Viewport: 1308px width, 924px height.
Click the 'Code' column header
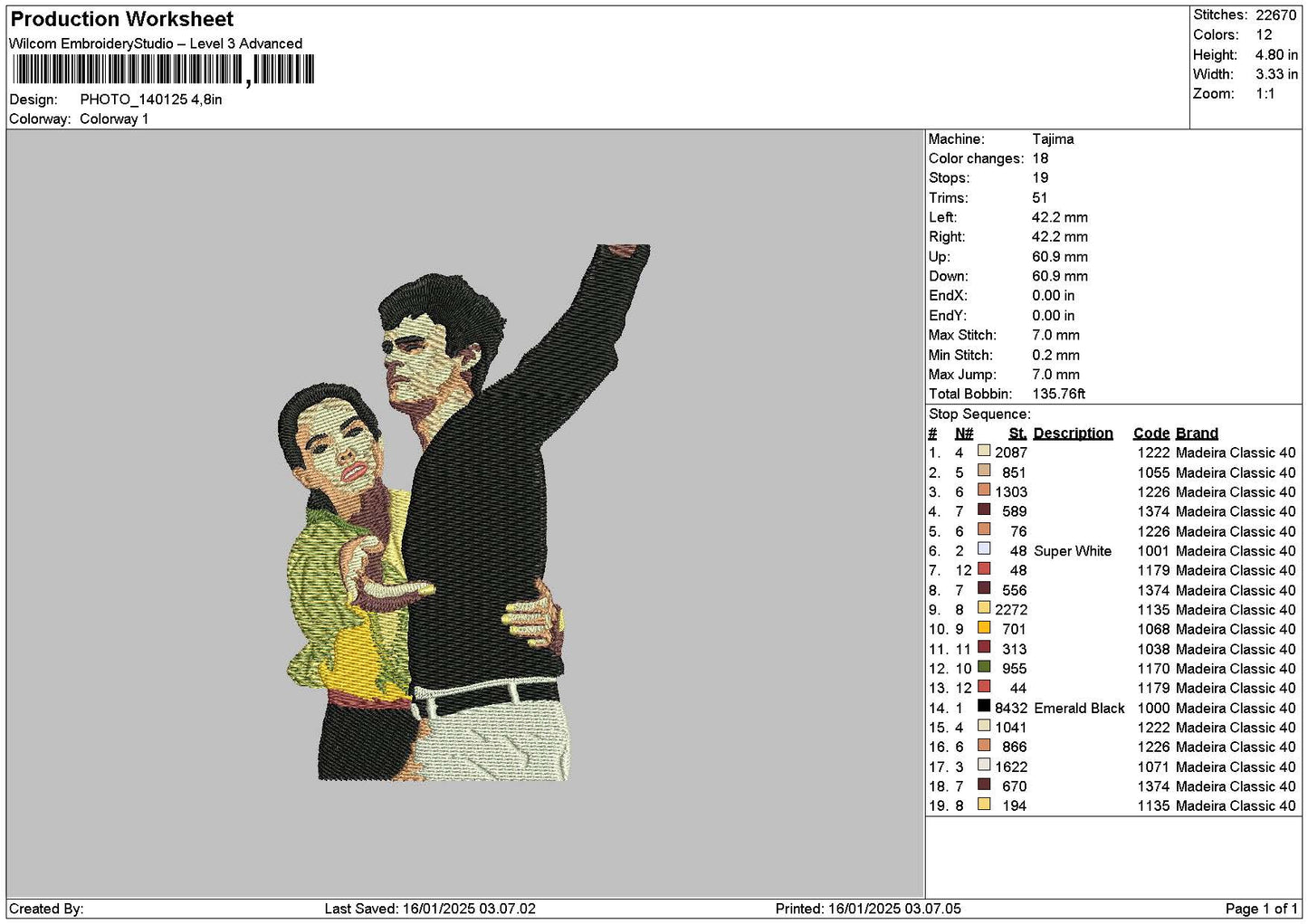[x=1151, y=433]
